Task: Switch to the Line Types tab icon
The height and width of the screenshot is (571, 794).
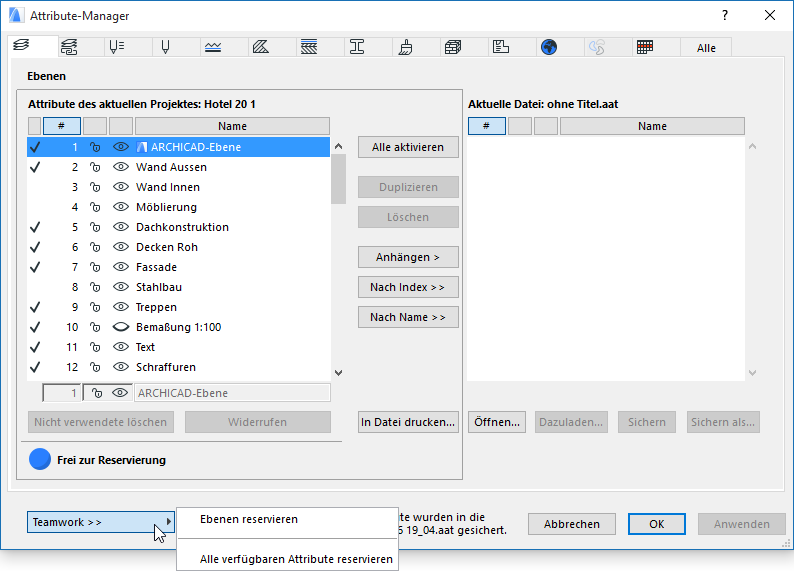Action: point(213,48)
